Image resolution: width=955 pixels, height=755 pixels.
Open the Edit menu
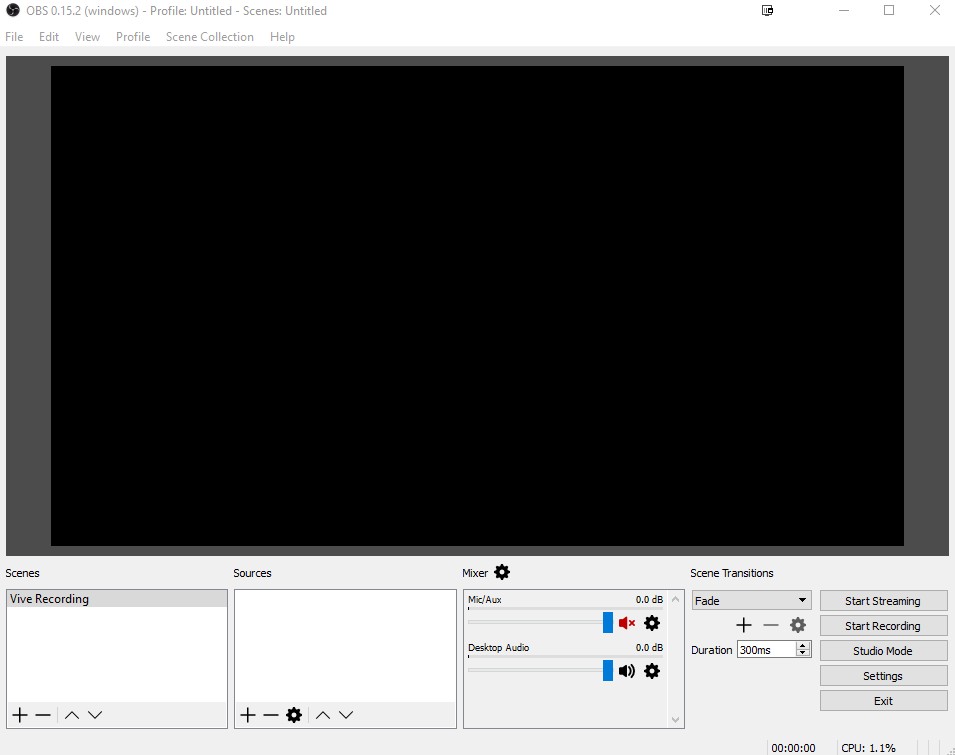point(49,37)
